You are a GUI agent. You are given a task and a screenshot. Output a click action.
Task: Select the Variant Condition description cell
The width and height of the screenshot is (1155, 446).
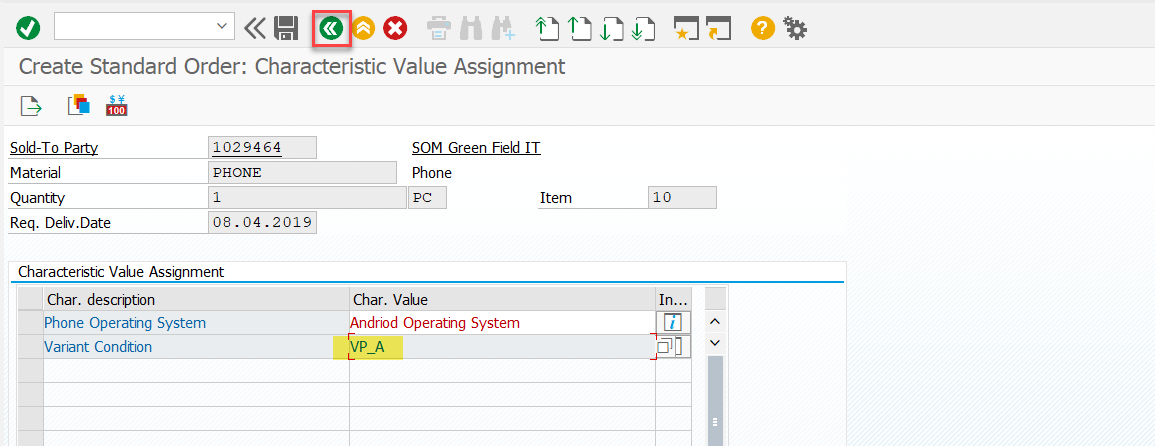196,346
